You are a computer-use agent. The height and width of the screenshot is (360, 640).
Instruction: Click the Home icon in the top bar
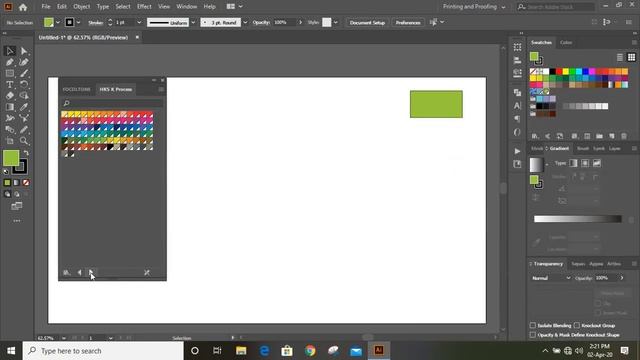[x=23, y=7]
